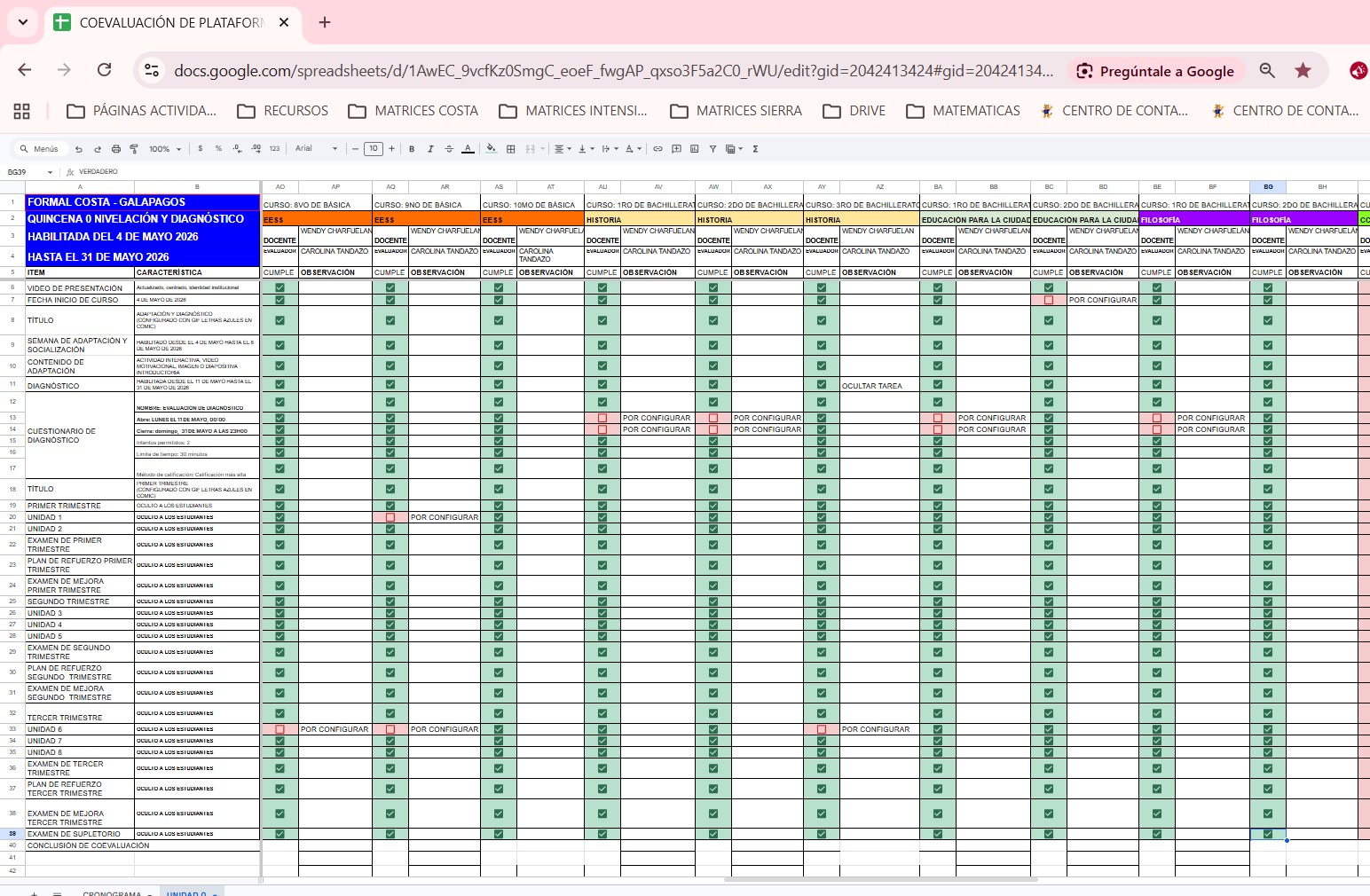Open the fill color picker
The width and height of the screenshot is (1370, 896).
(x=491, y=149)
